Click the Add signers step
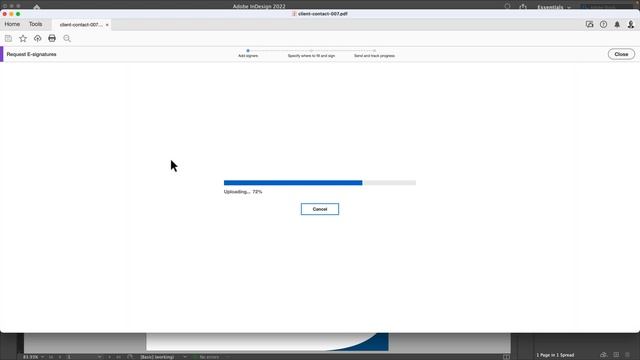Screen dimensions: 640x360 [248, 53]
